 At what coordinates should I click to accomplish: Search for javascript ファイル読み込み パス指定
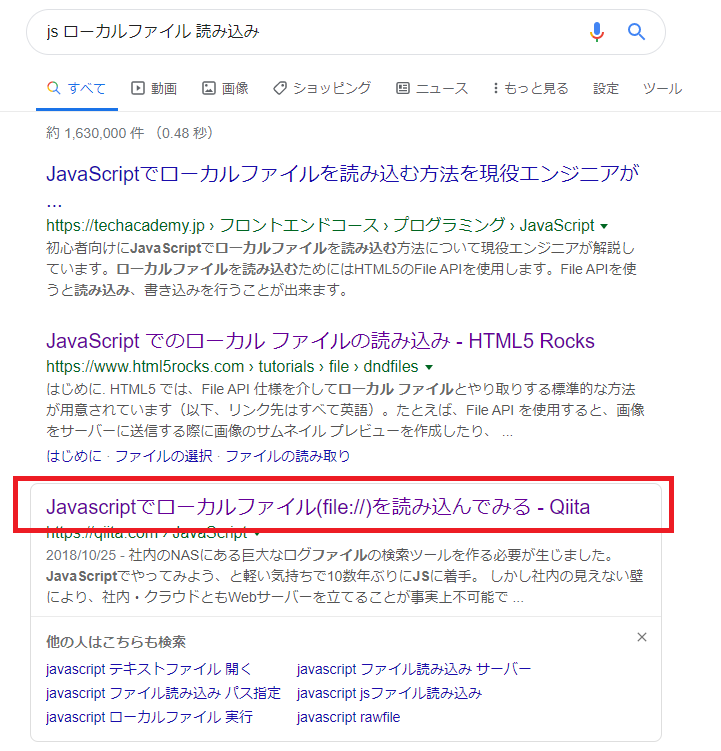(163, 693)
